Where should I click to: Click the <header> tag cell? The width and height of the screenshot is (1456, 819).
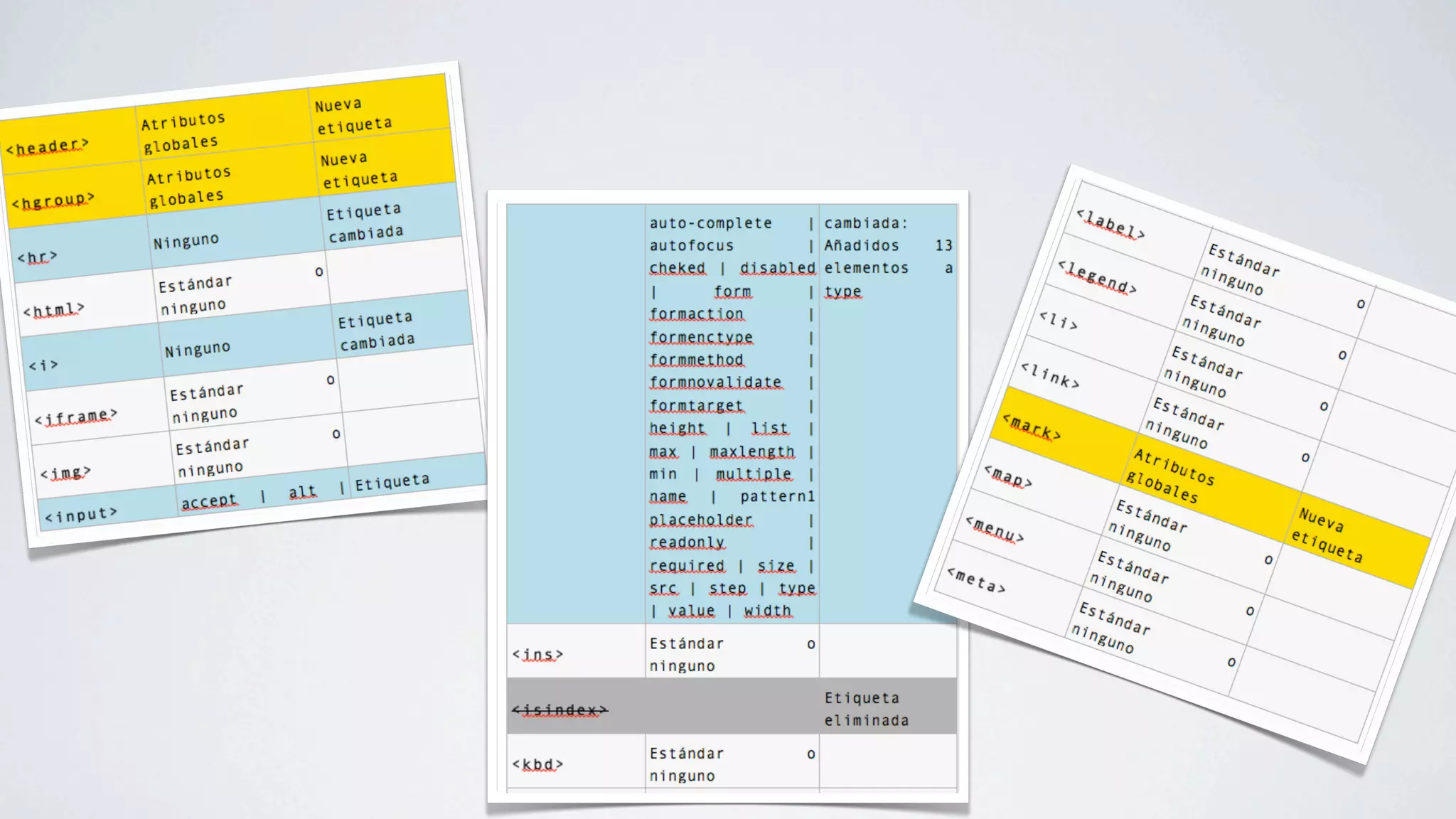pyautogui.click(x=48, y=146)
